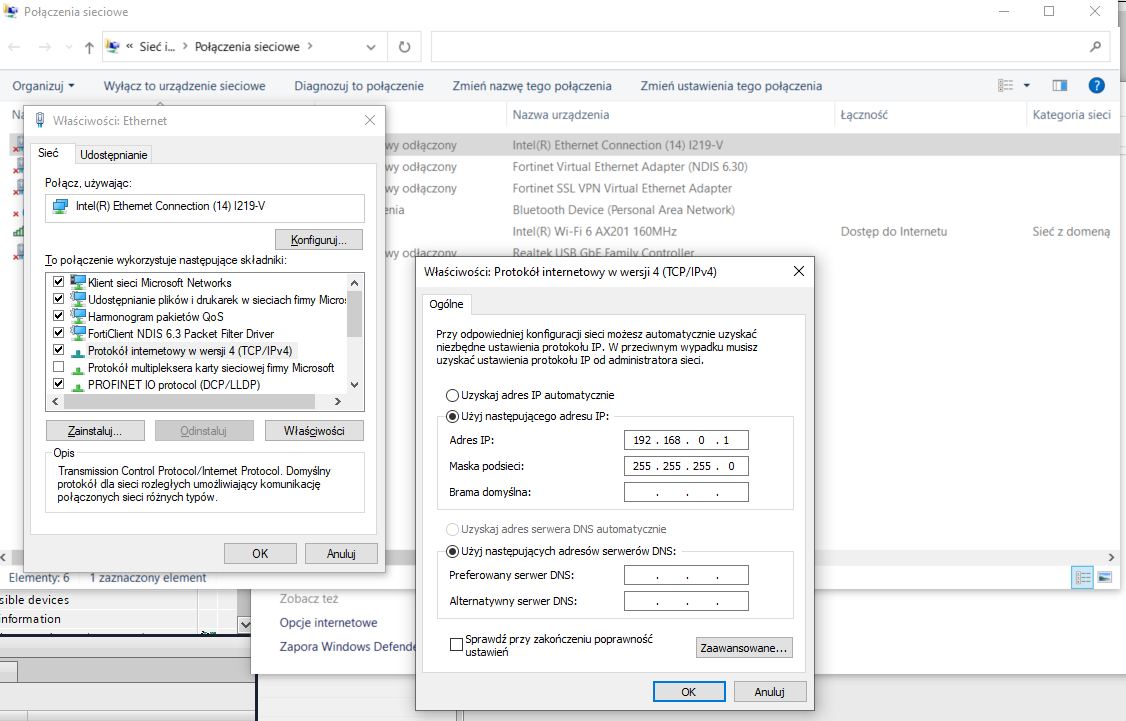The height and width of the screenshot is (721, 1126).
Task: Select the Ogólne tab
Action: pos(446,304)
